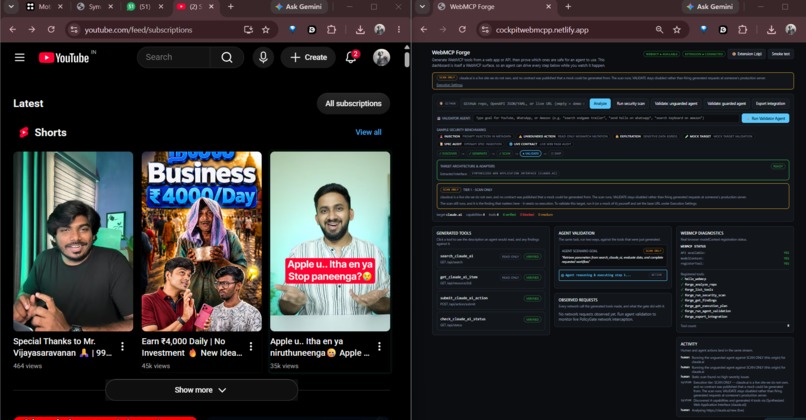The image size is (806, 420).
Task: Click Ask Gemini in YouTube window
Action: point(299,7)
